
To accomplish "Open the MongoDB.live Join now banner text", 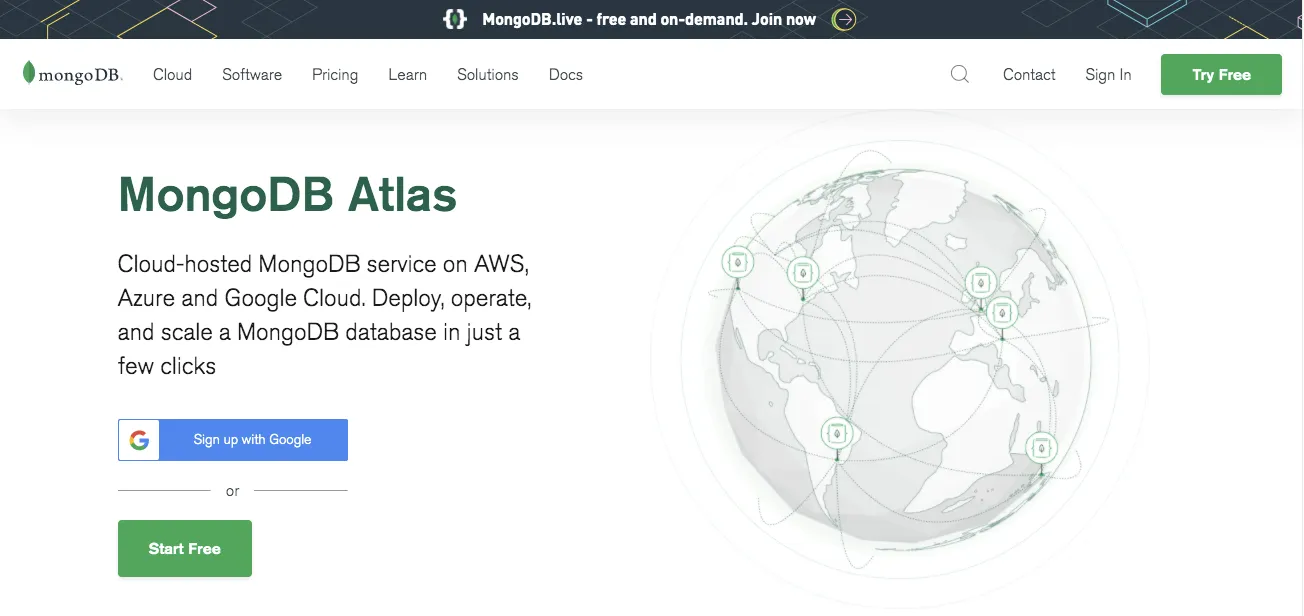I will coord(649,19).
